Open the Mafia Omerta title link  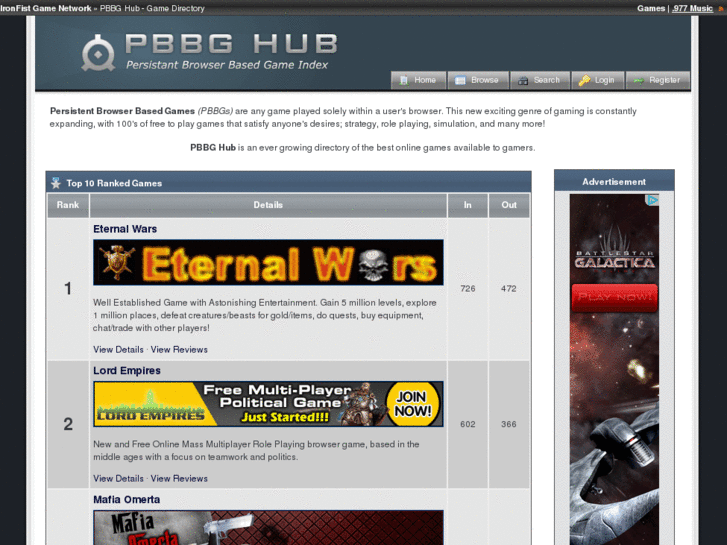(127, 500)
